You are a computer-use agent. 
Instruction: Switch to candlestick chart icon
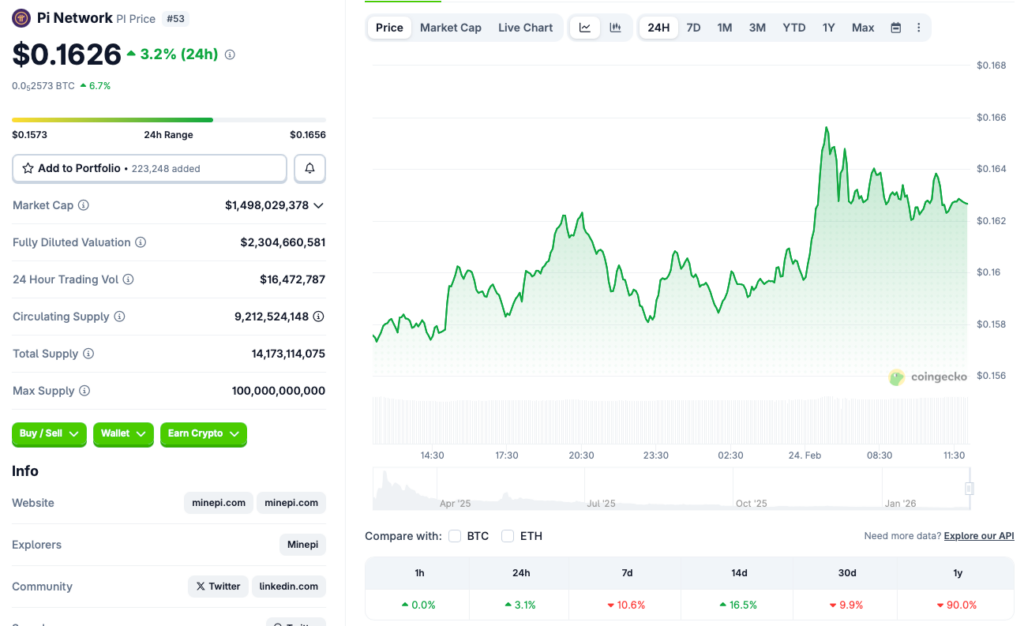615,27
